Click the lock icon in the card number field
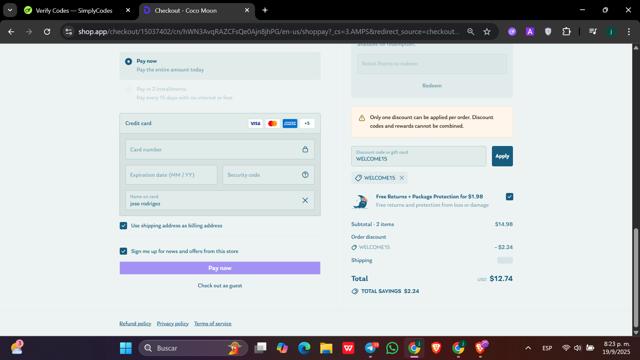Viewport: 640px width, 360px height. [305, 149]
